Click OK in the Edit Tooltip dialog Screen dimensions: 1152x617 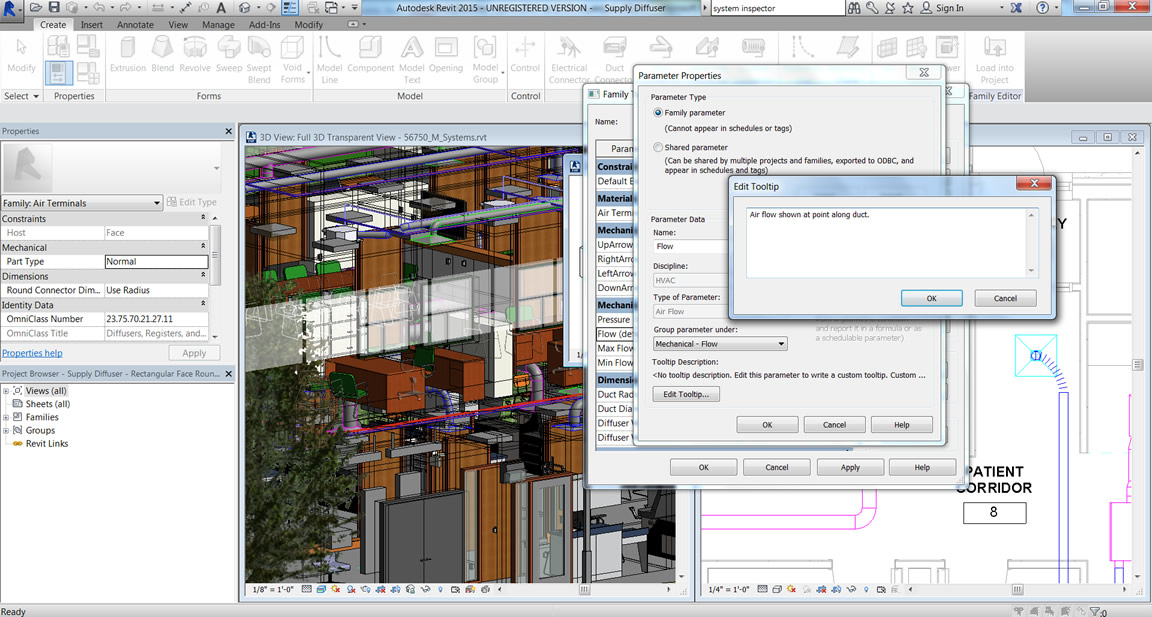931,298
